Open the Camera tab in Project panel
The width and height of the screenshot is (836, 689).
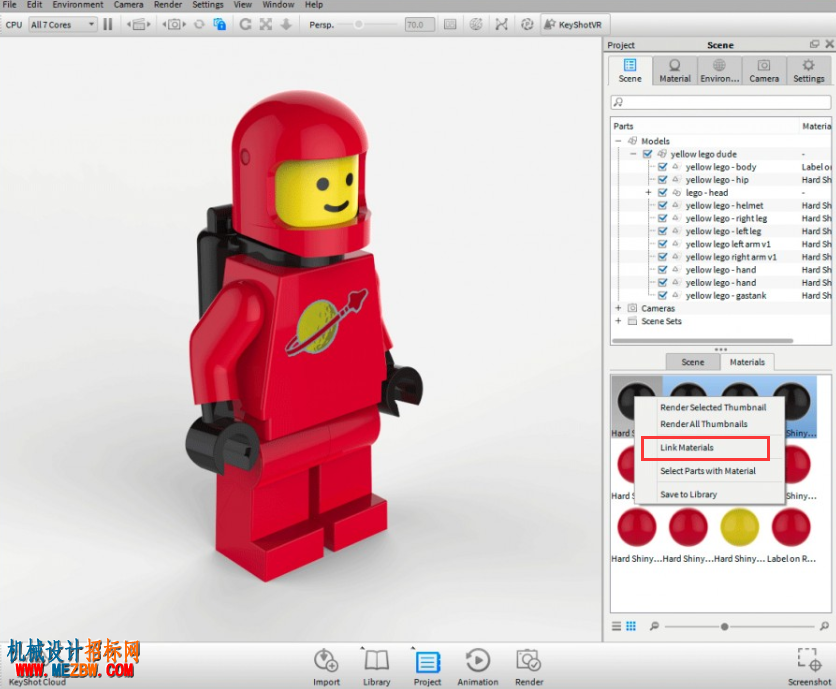coord(763,71)
